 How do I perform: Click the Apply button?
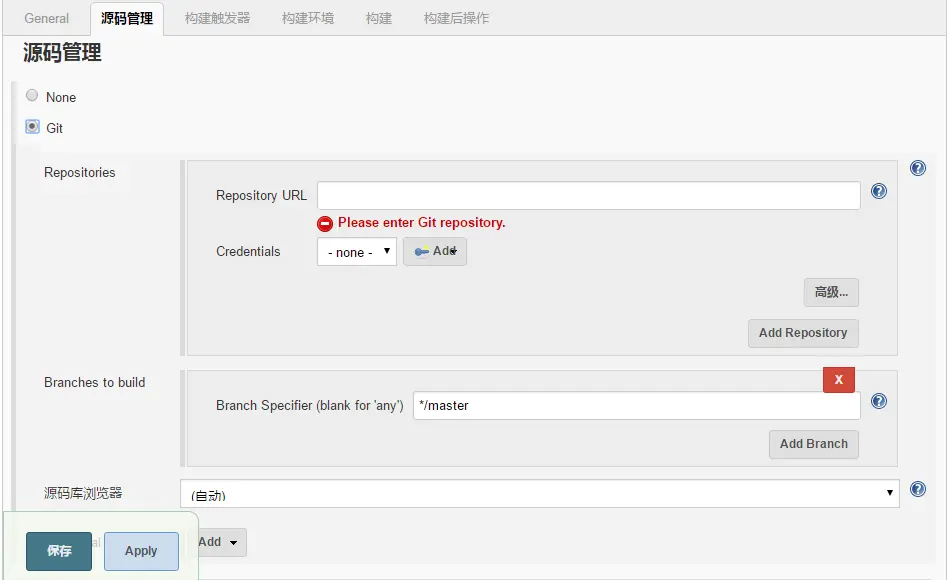[x=141, y=551]
